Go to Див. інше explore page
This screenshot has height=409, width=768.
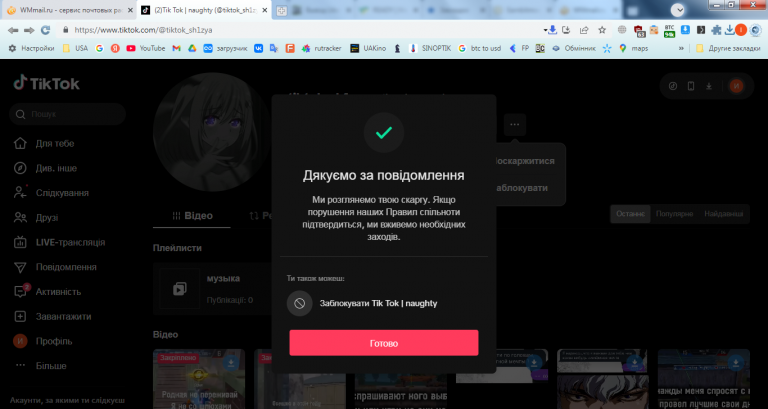pos(45,168)
